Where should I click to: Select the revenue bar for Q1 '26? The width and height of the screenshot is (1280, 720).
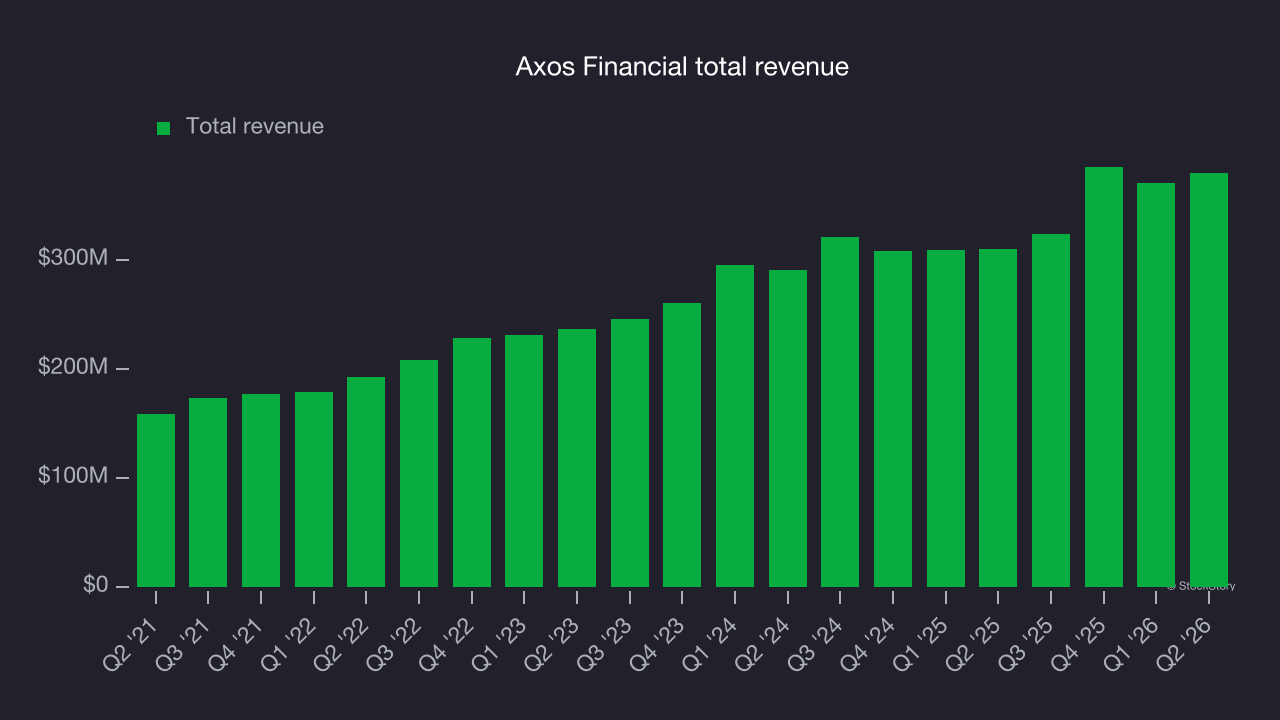(1156, 385)
